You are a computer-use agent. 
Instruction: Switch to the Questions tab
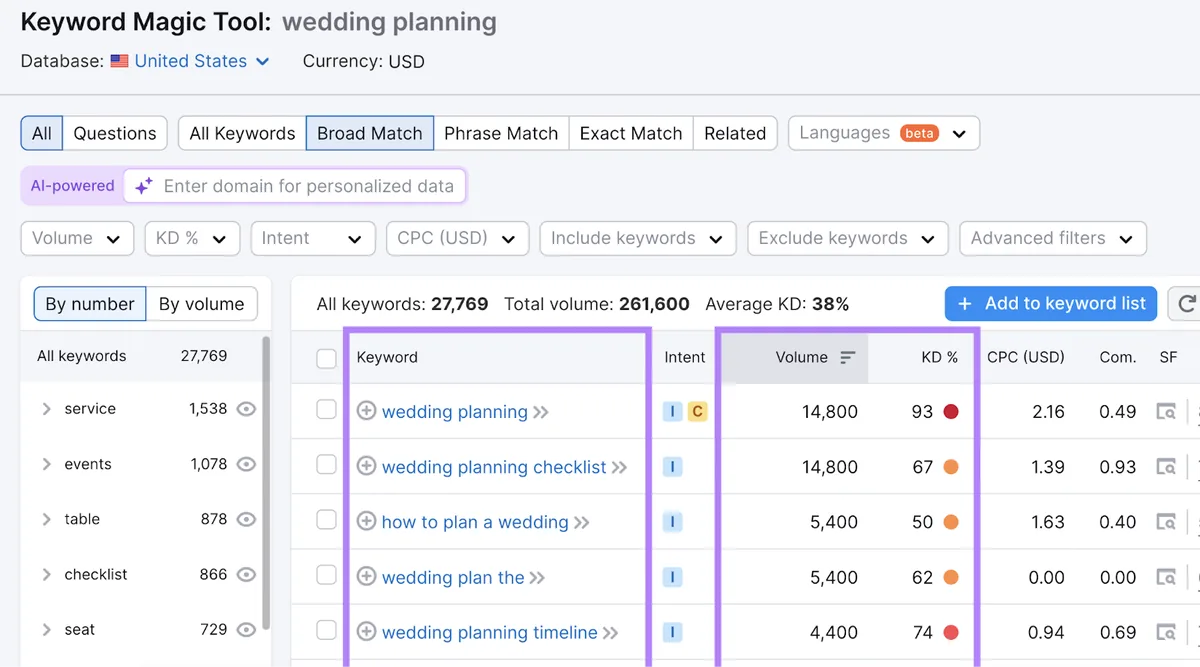click(x=115, y=133)
